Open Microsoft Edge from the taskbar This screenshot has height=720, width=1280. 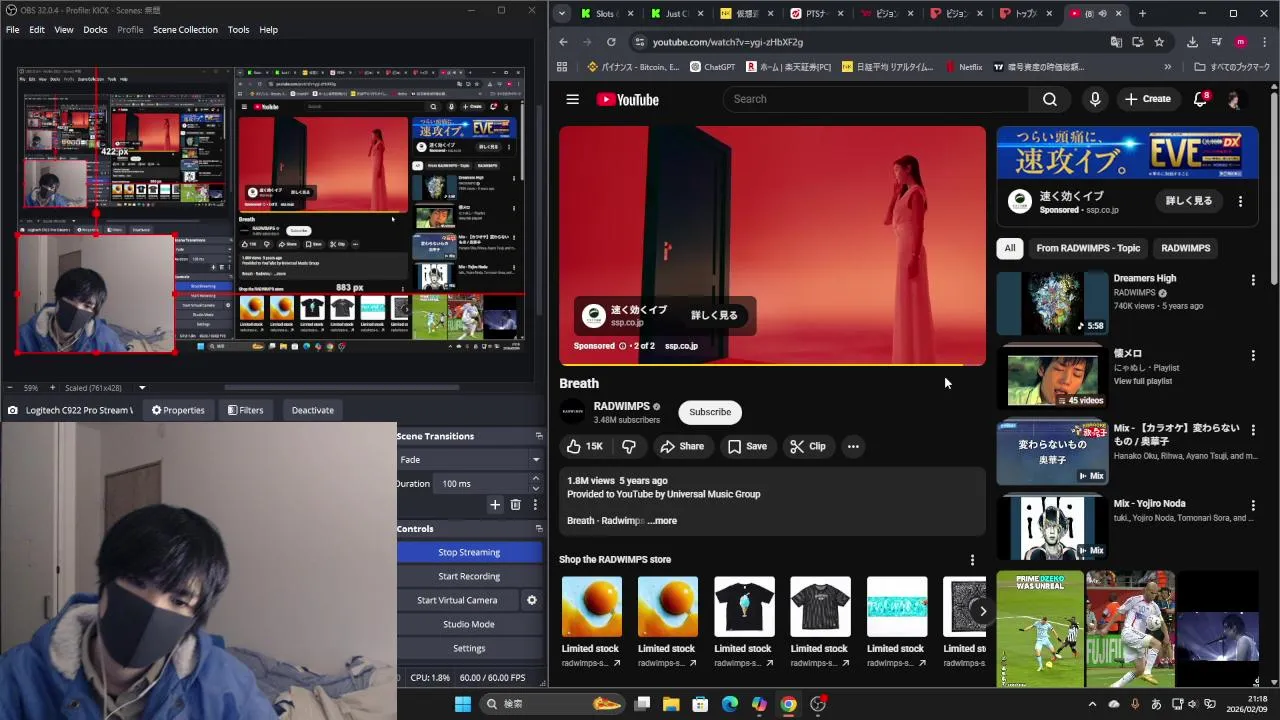729,704
